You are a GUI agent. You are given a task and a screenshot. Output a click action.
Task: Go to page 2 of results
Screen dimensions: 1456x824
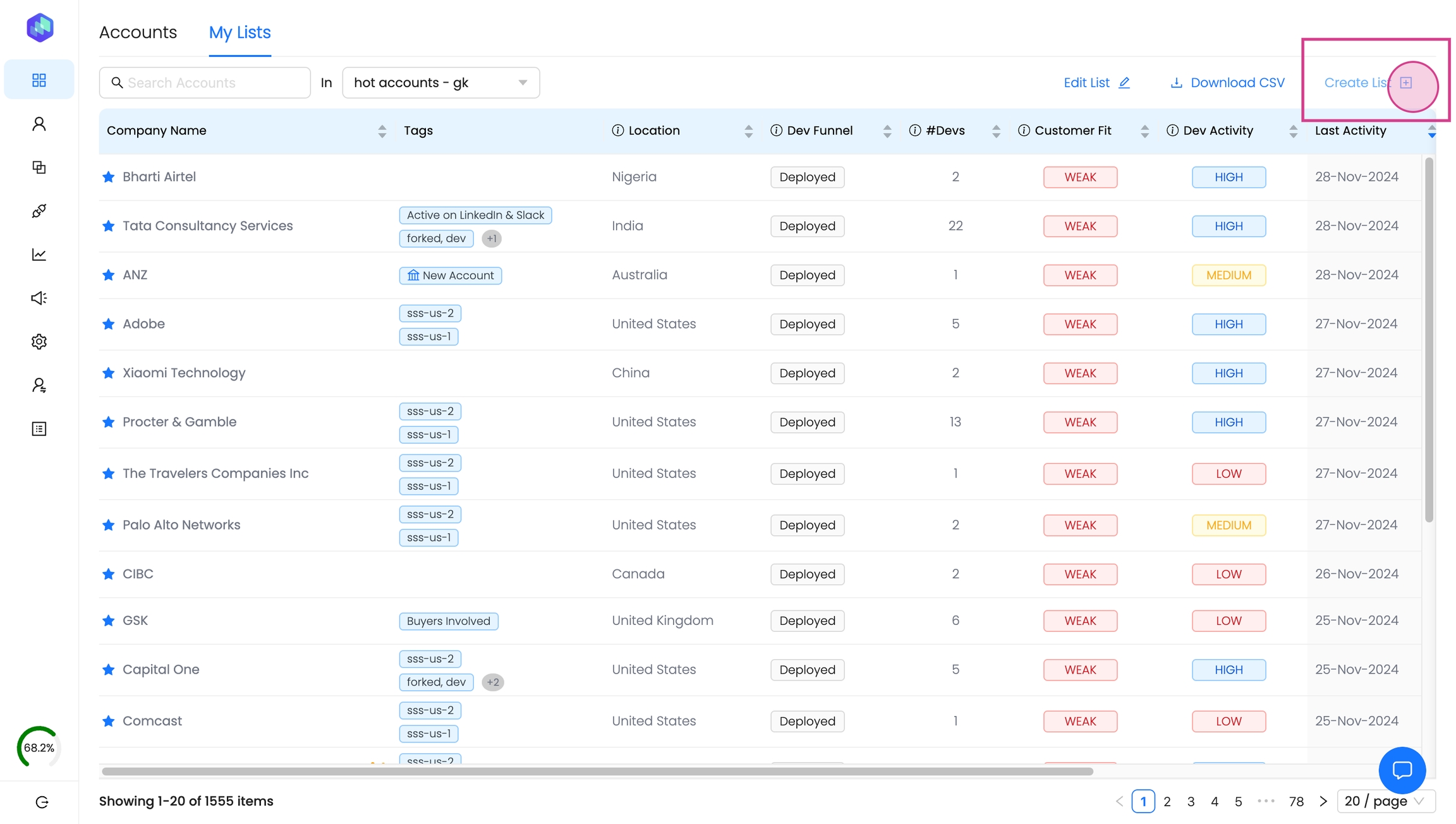1167,801
